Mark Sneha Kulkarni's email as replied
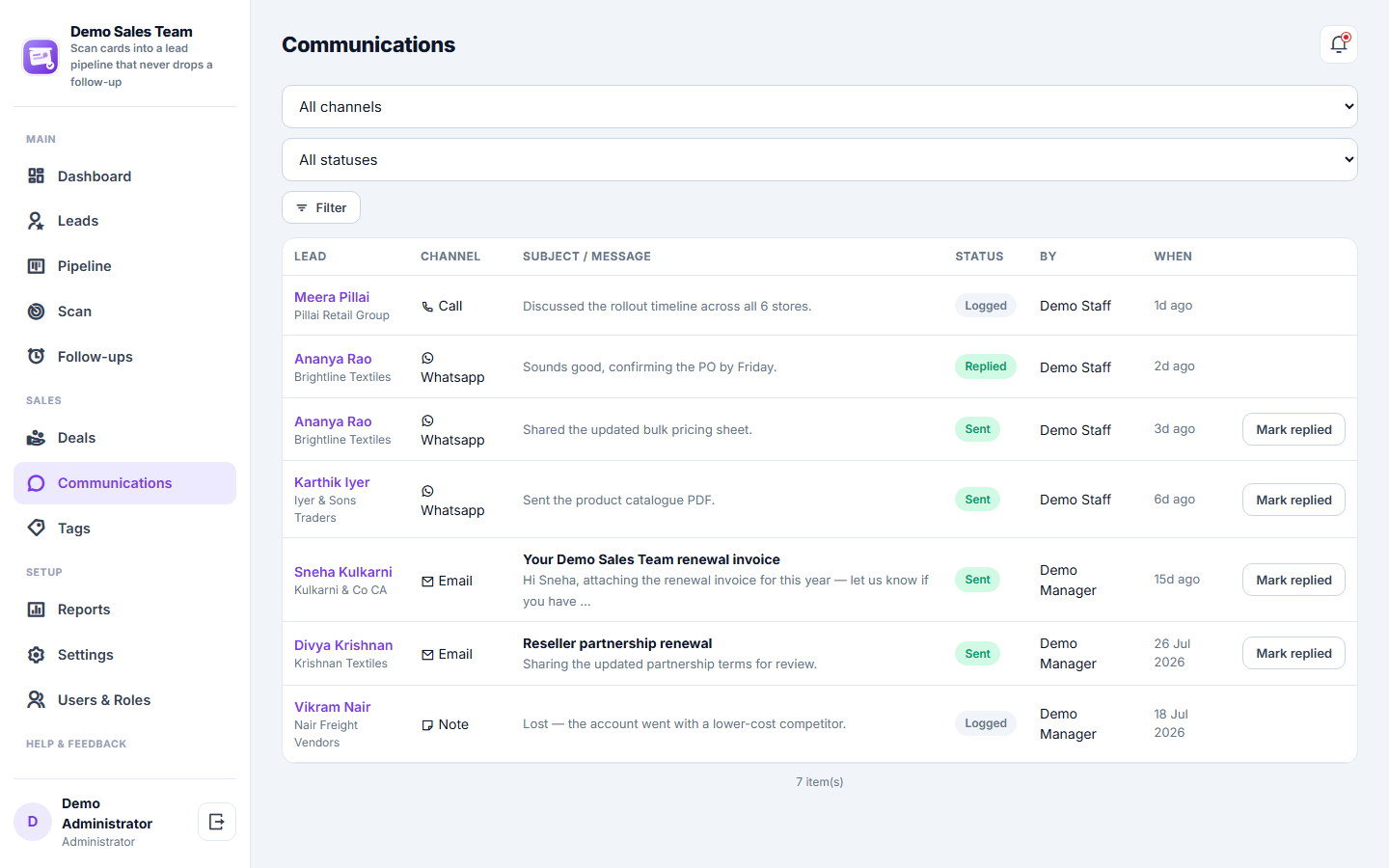Screen dimensions: 1389x868 [1294, 580]
